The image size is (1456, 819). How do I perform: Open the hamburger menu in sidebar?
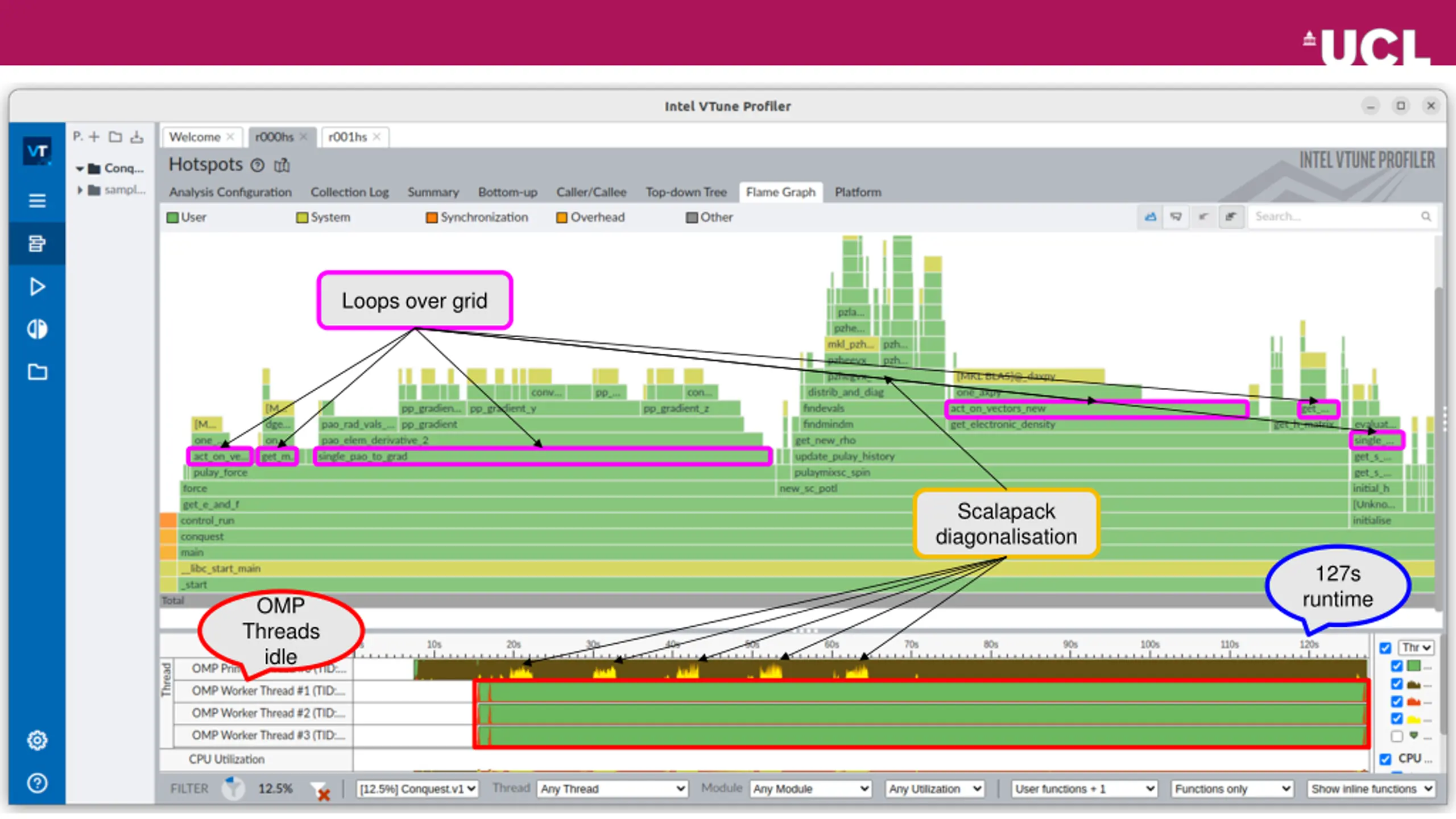tap(37, 201)
